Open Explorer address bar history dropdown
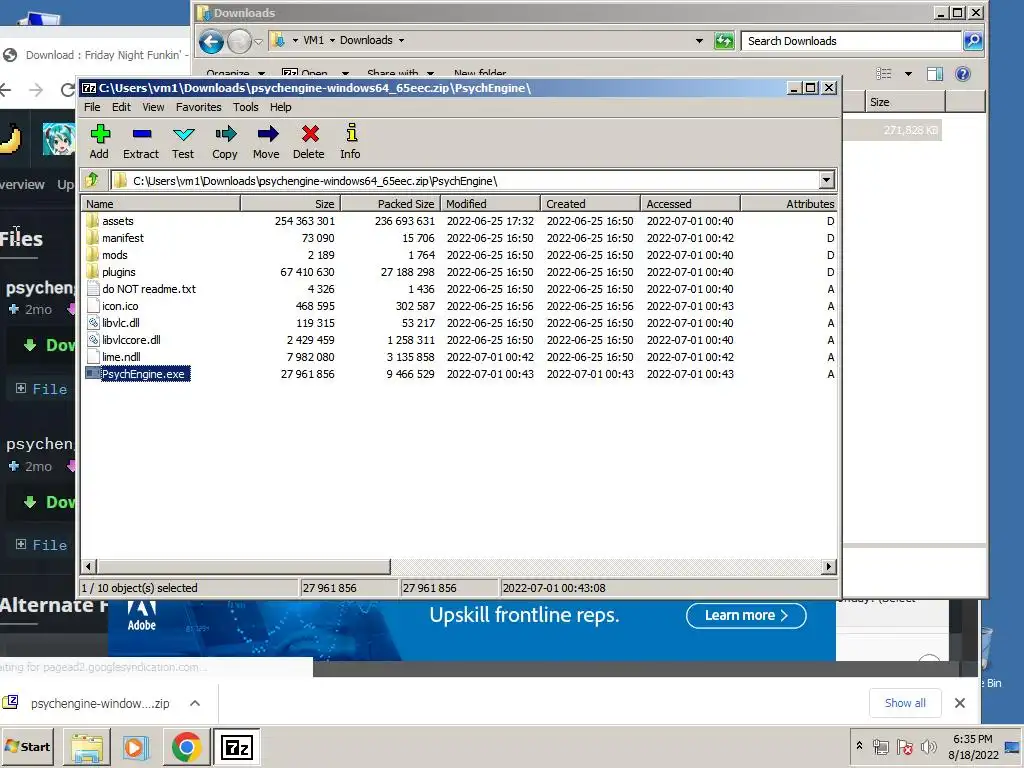 pyautogui.click(x=699, y=40)
